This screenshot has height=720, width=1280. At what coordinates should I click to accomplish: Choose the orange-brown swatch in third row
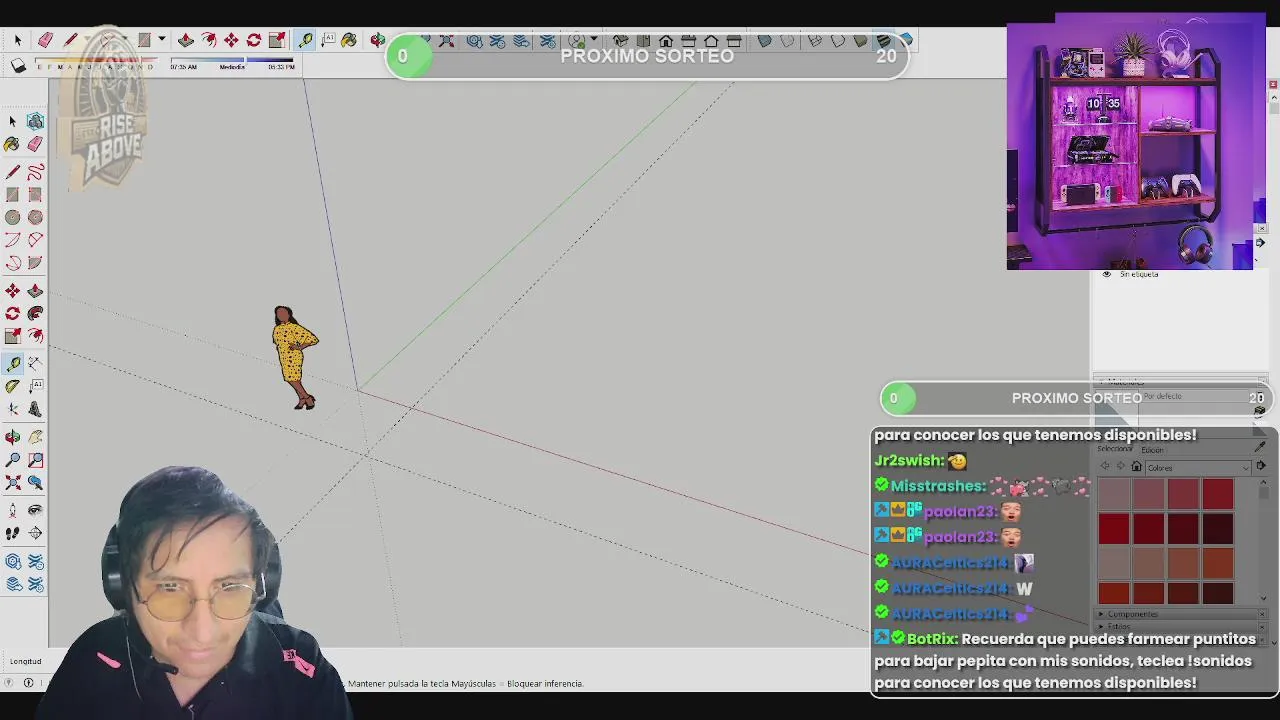(1218, 562)
